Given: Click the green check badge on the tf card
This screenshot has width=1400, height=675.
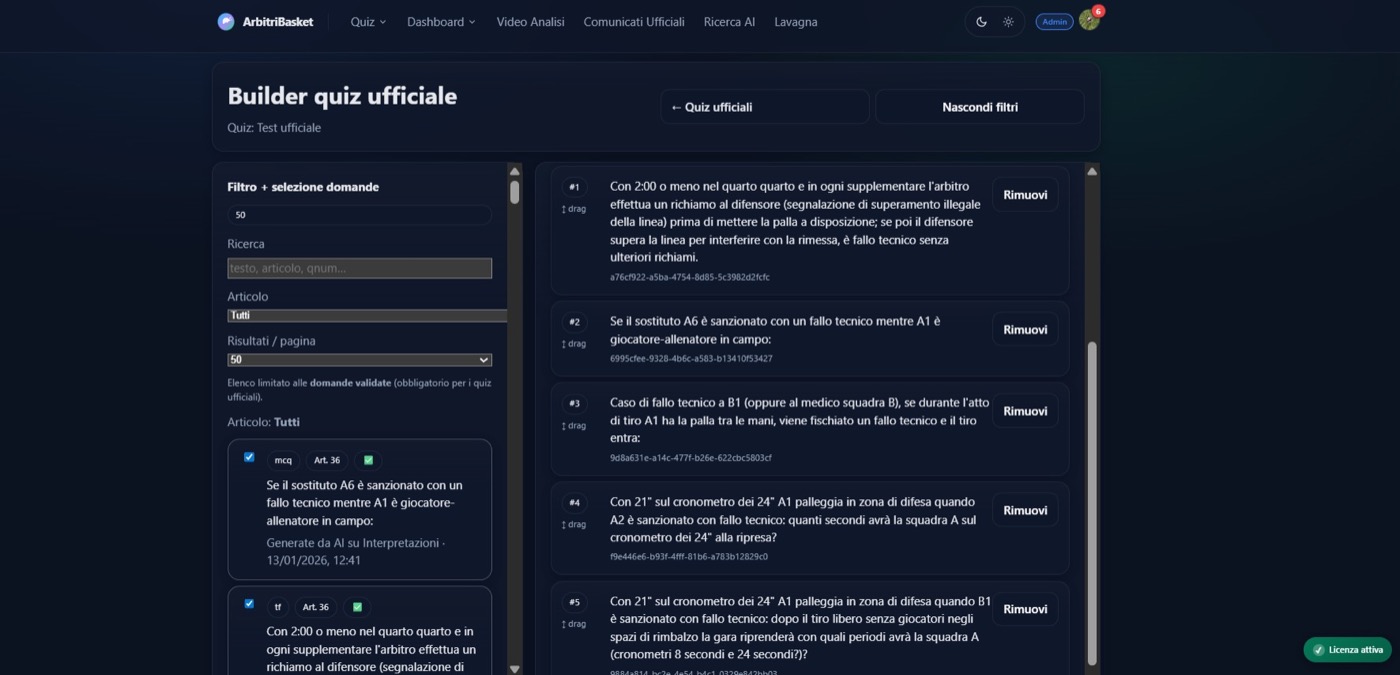Looking at the screenshot, I should [x=356, y=607].
